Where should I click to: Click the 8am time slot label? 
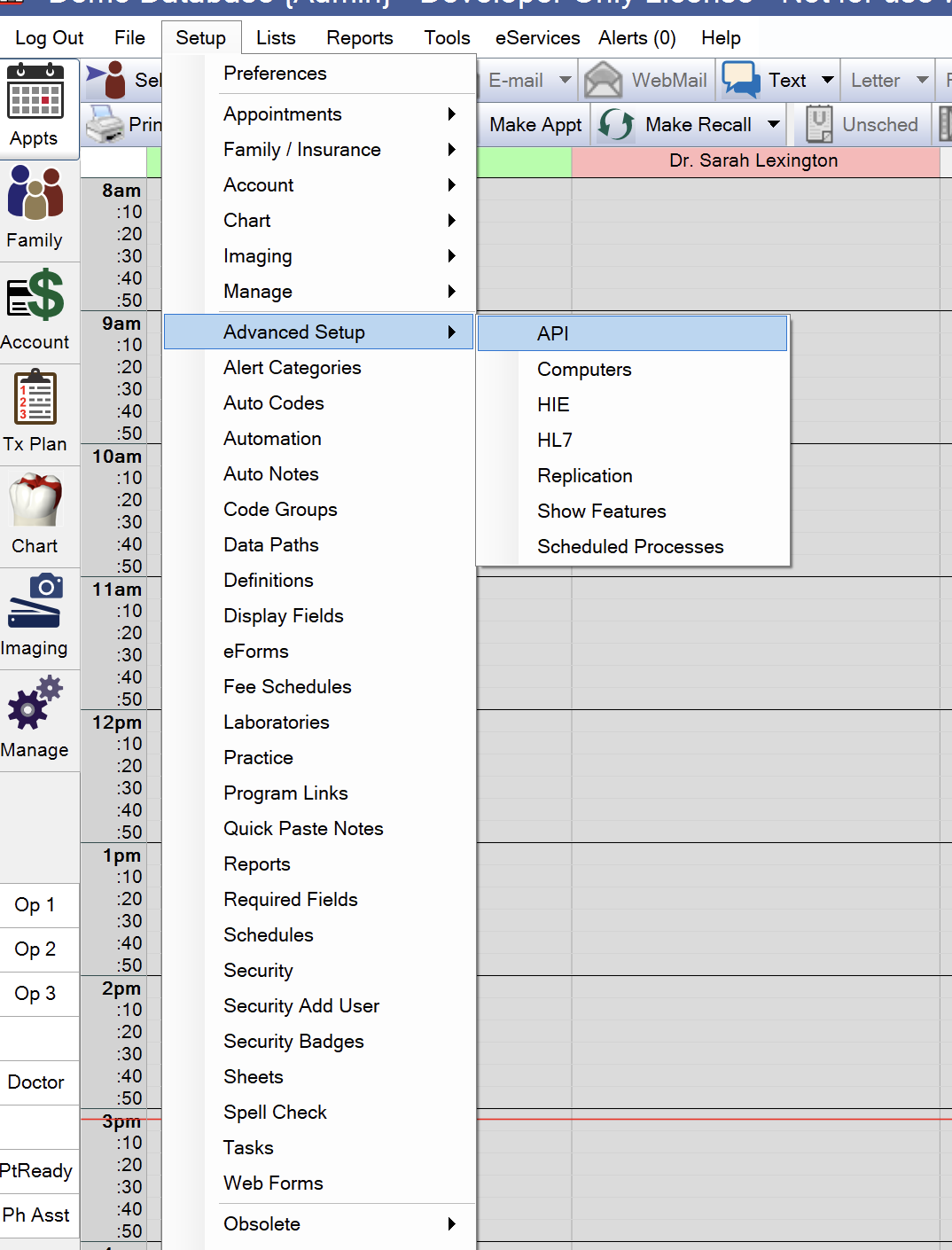click(121, 191)
